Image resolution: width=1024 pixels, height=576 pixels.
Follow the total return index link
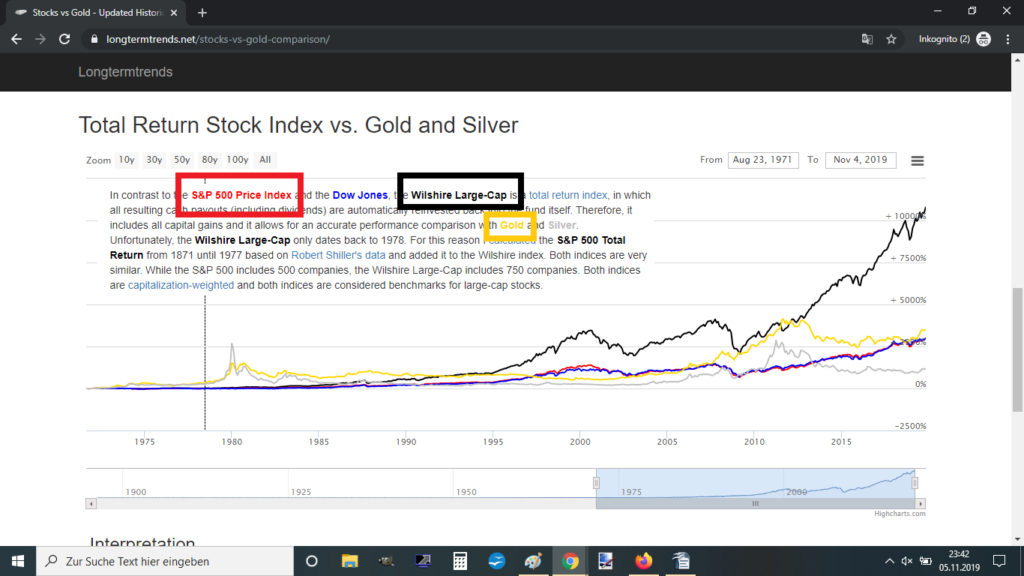568,195
